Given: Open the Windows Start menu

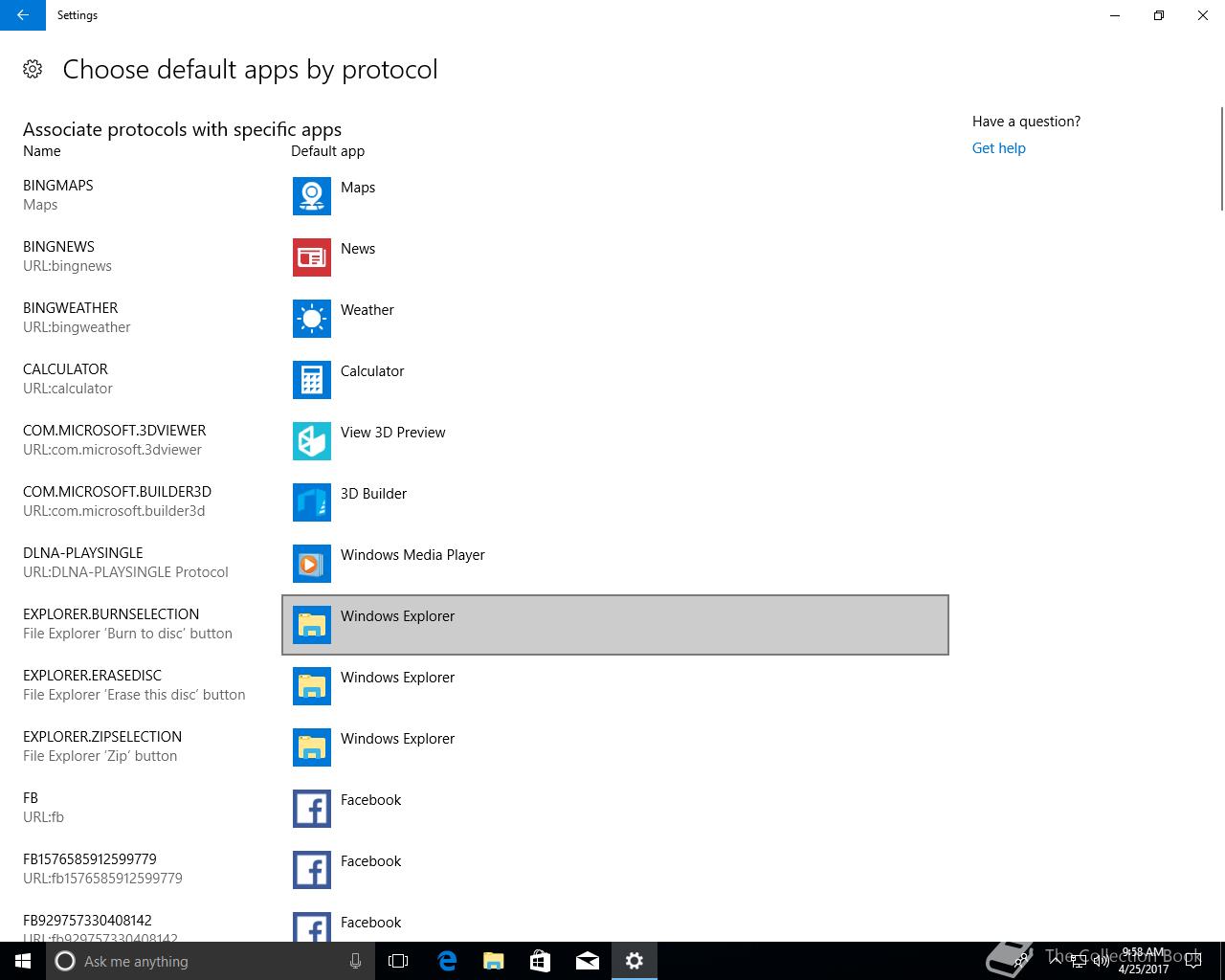Looking at the screenshot, I should [x=23, y=961].
